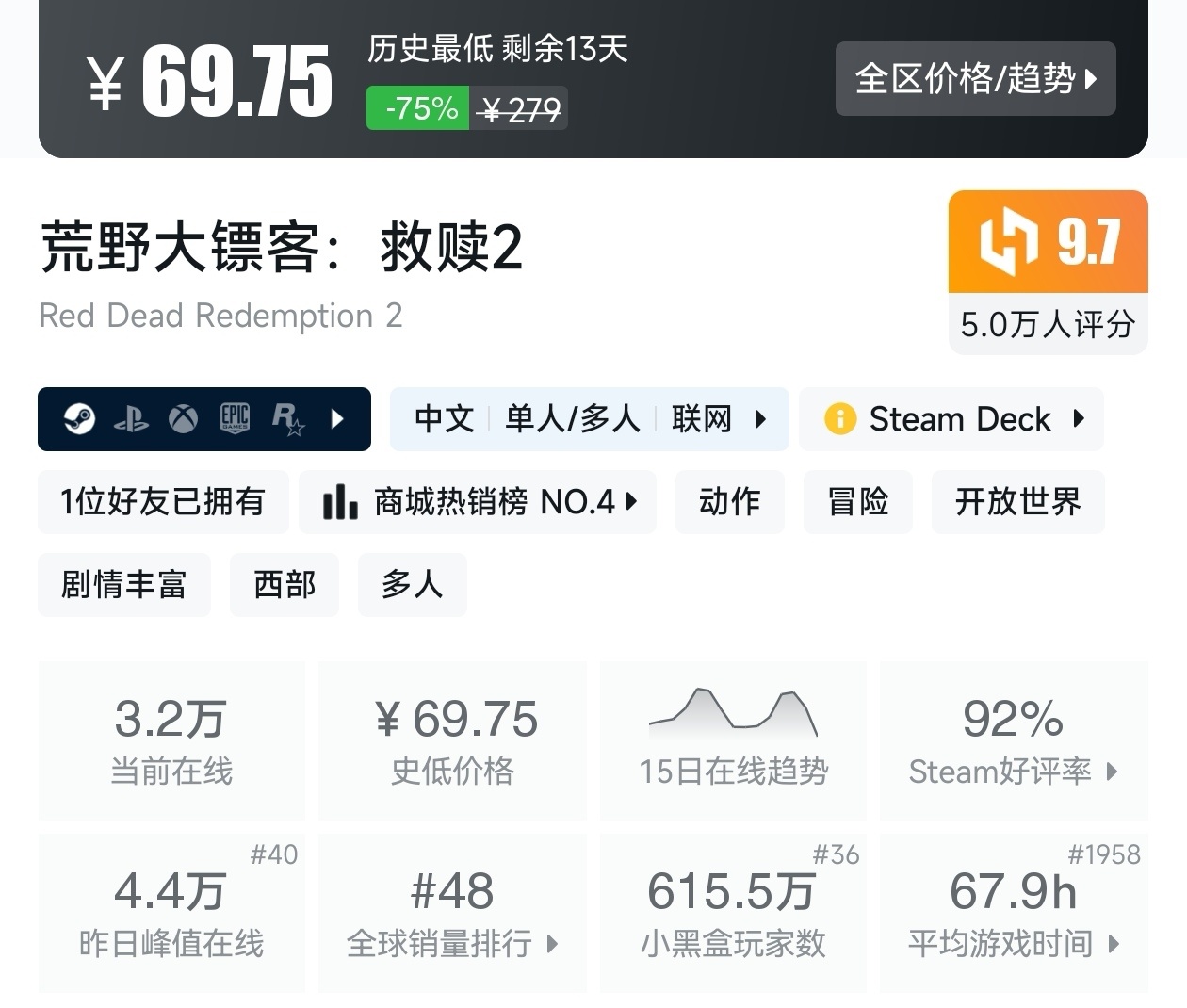The image size is (1187, 1008).
Task: Click the 历史最低 剩余13天 text
Action: pos(498,48)
